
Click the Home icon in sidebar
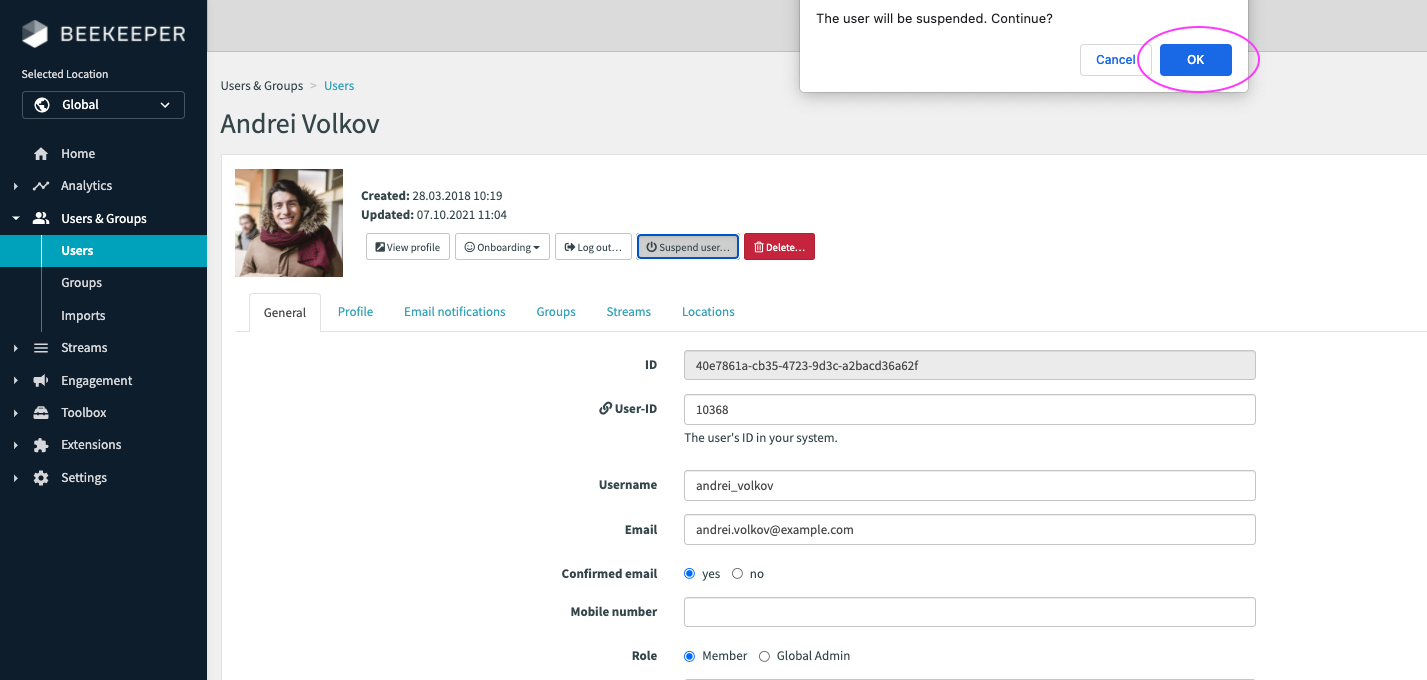point(40,153)
